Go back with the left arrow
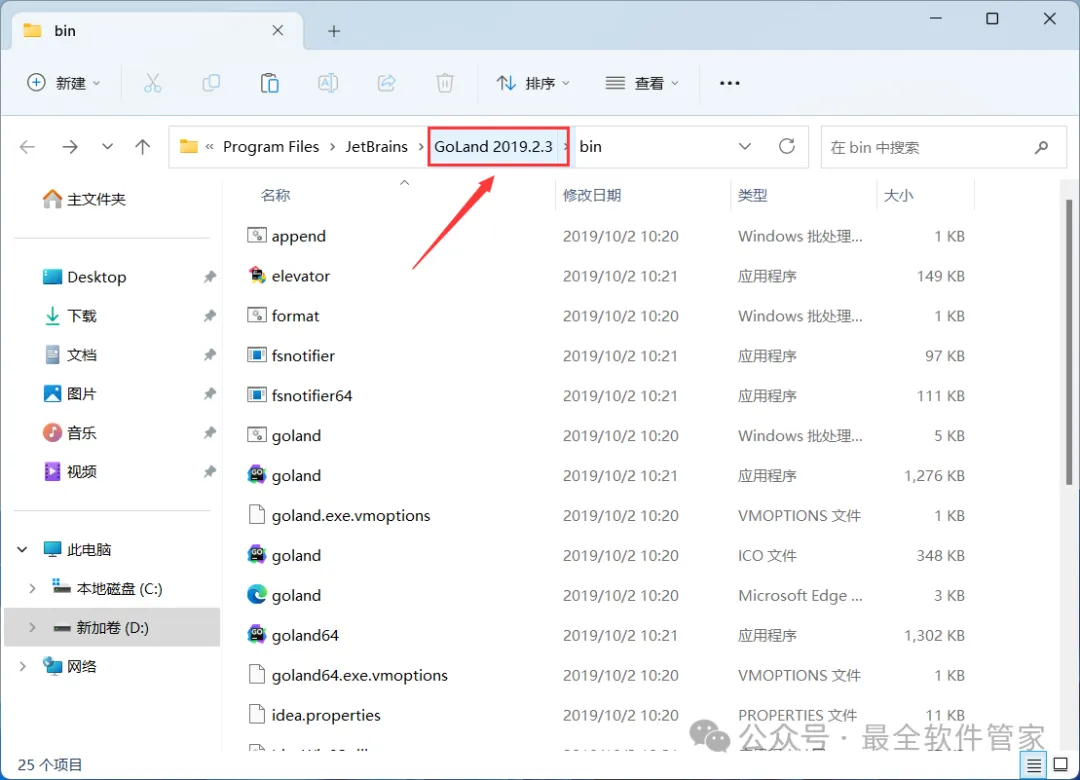Image resolution: width=1080 pixels, height=780 pixels. click(x=28, y=147)
